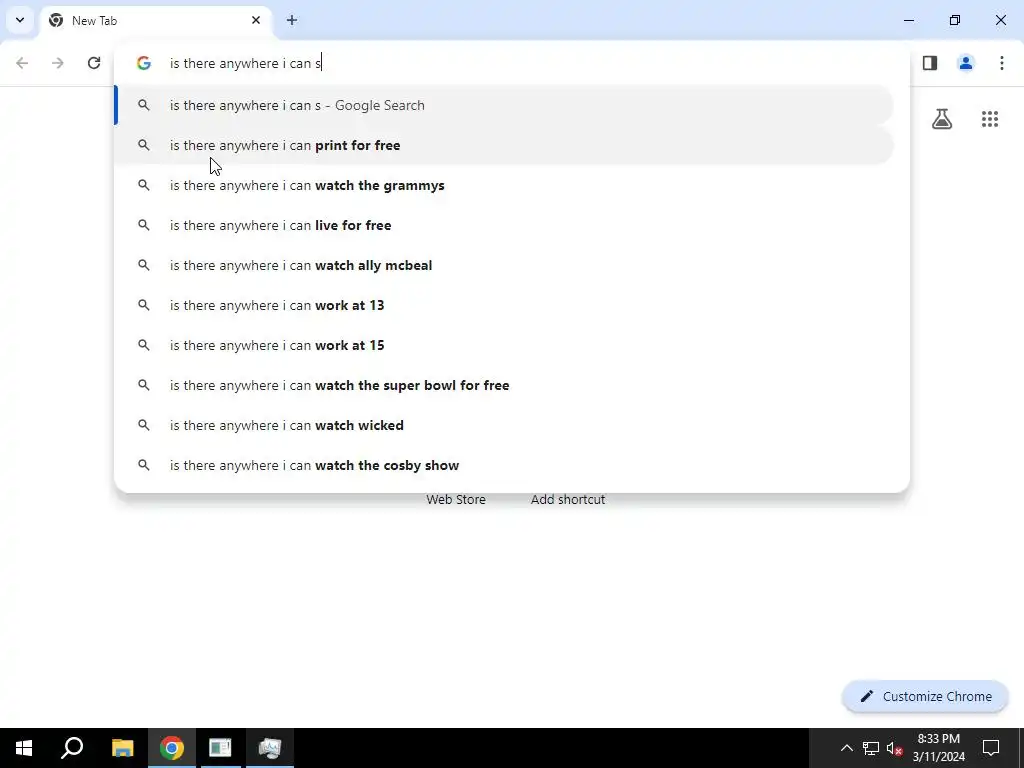Reload the page with refresh icon
Viewport: 1024px width, 768px height.
point(94,63)
